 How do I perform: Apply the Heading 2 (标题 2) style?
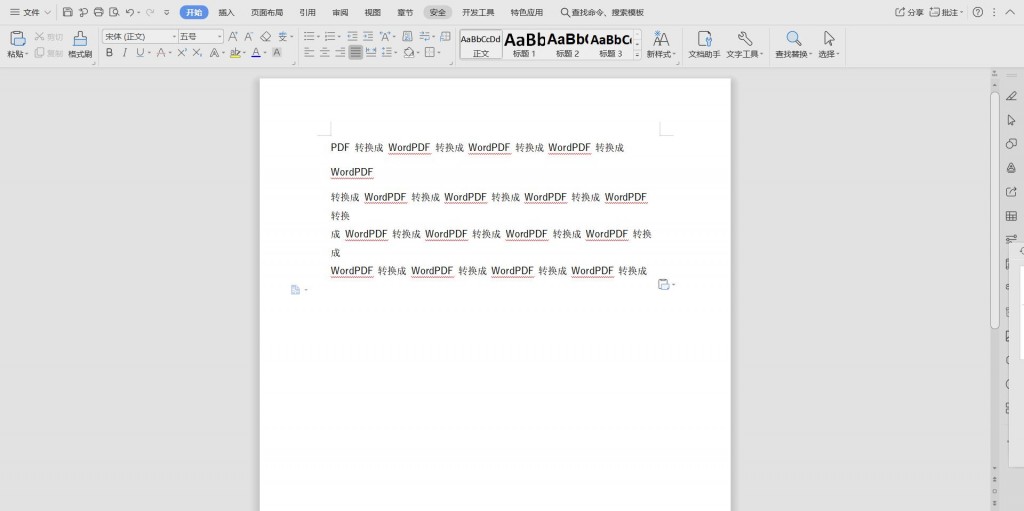click(568, 44)
